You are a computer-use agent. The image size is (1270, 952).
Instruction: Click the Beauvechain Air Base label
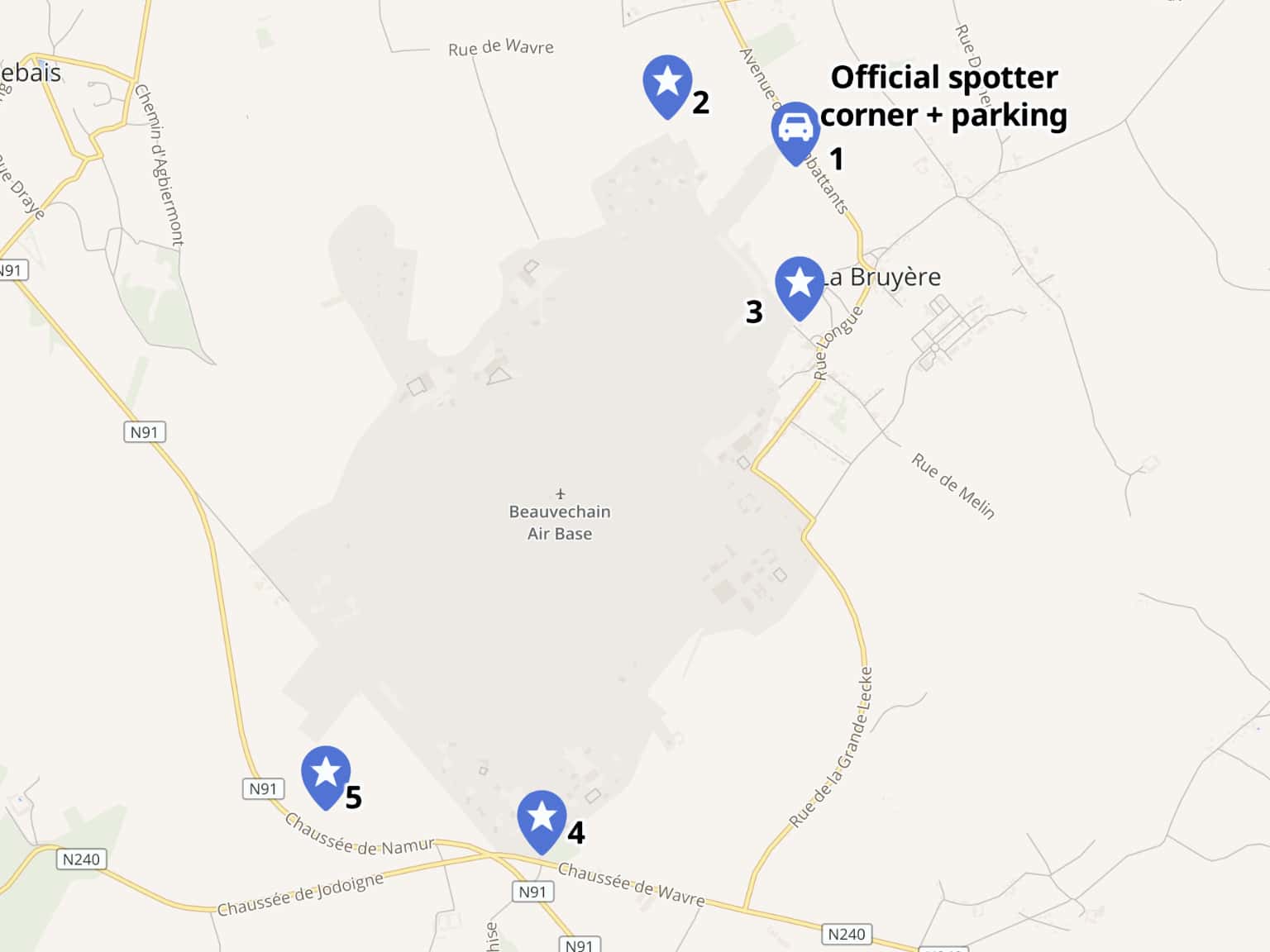coord(560,522)
